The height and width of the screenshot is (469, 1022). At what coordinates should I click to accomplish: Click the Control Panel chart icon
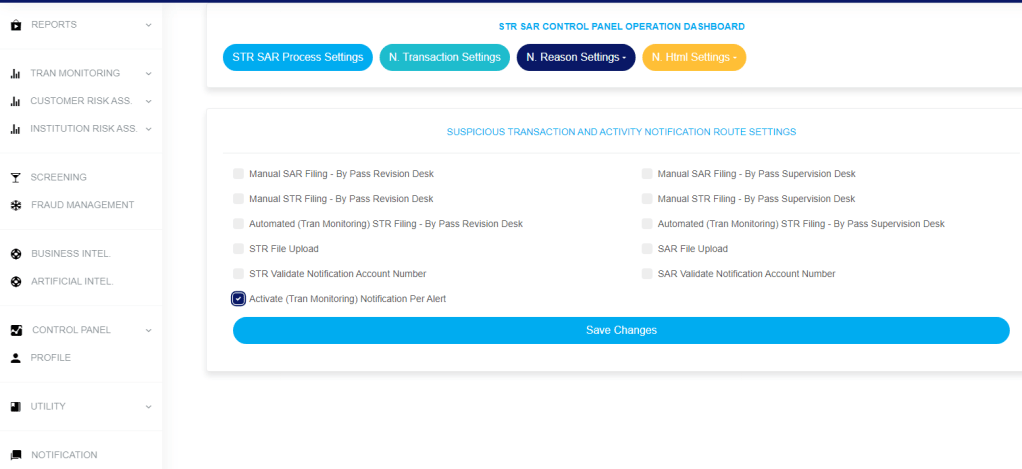point(16,330)
